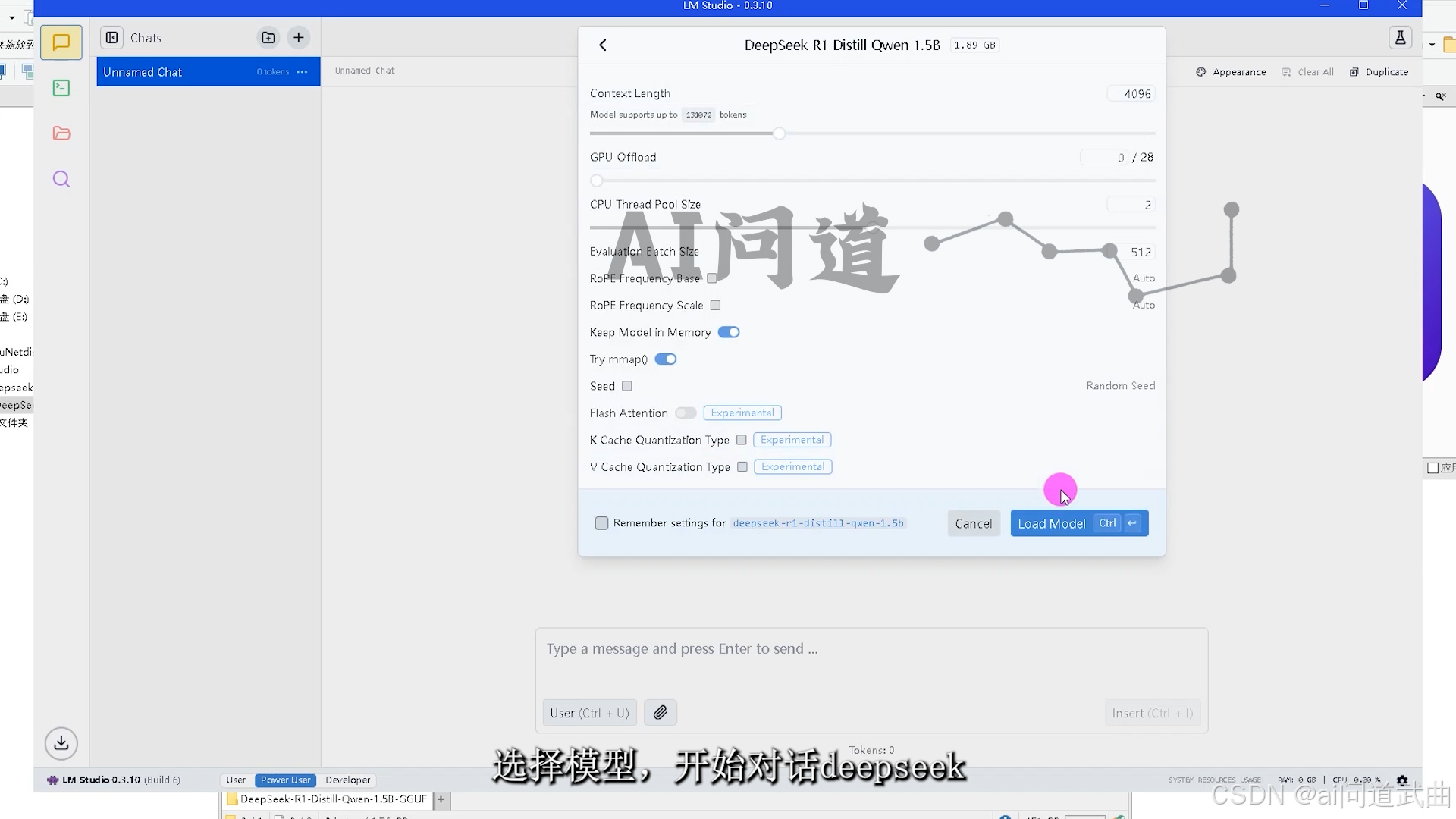This screenshot has width=1456, height=819.
Task: Adjust the Context Length slider handle
Action: pyautogui.click(x=779, y=133)
